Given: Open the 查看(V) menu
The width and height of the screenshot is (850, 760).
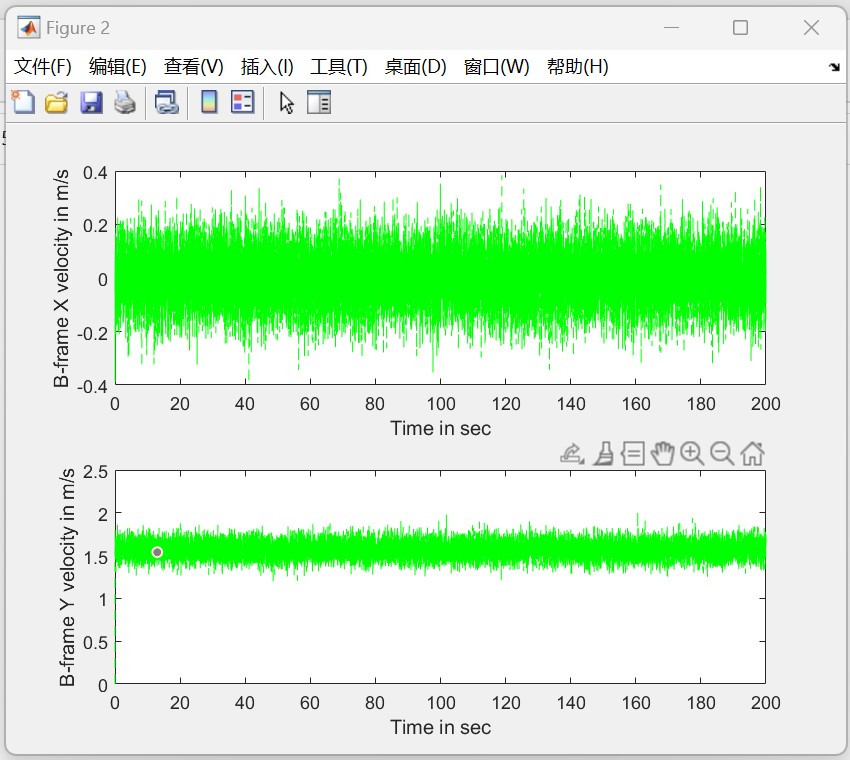Looking at the screenshot, I should [x=194, y=67].
